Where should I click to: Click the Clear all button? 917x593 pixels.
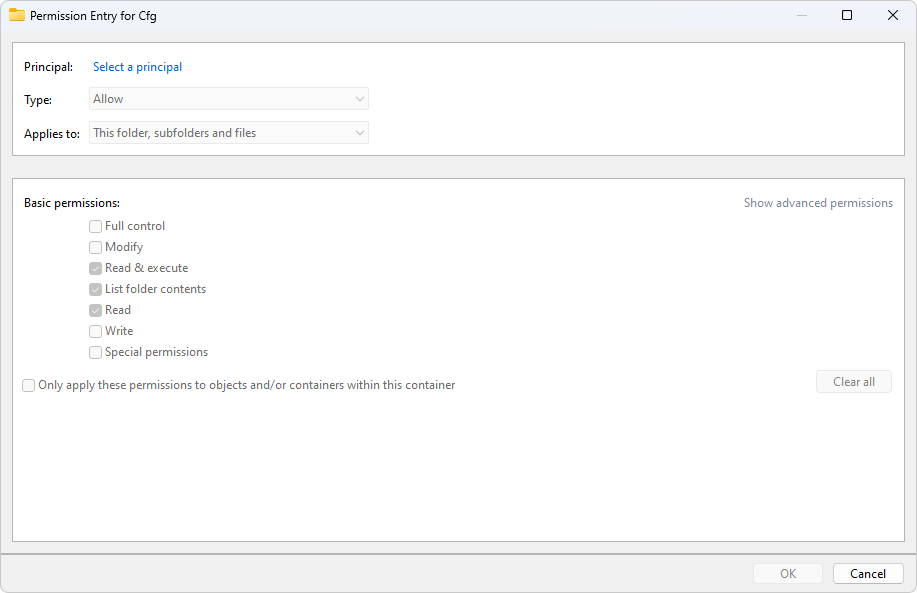(x=854, y=381)
